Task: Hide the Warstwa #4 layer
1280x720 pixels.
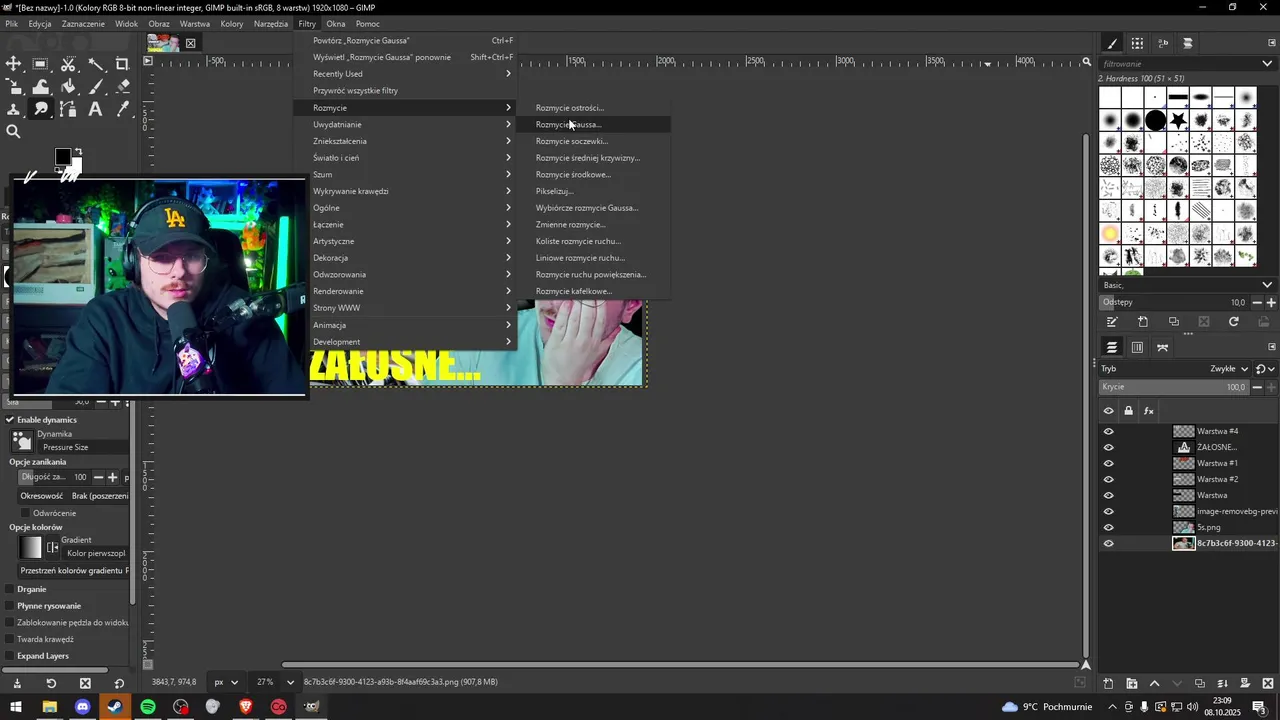Action: pyautogui.click(x=1108, y=431)
